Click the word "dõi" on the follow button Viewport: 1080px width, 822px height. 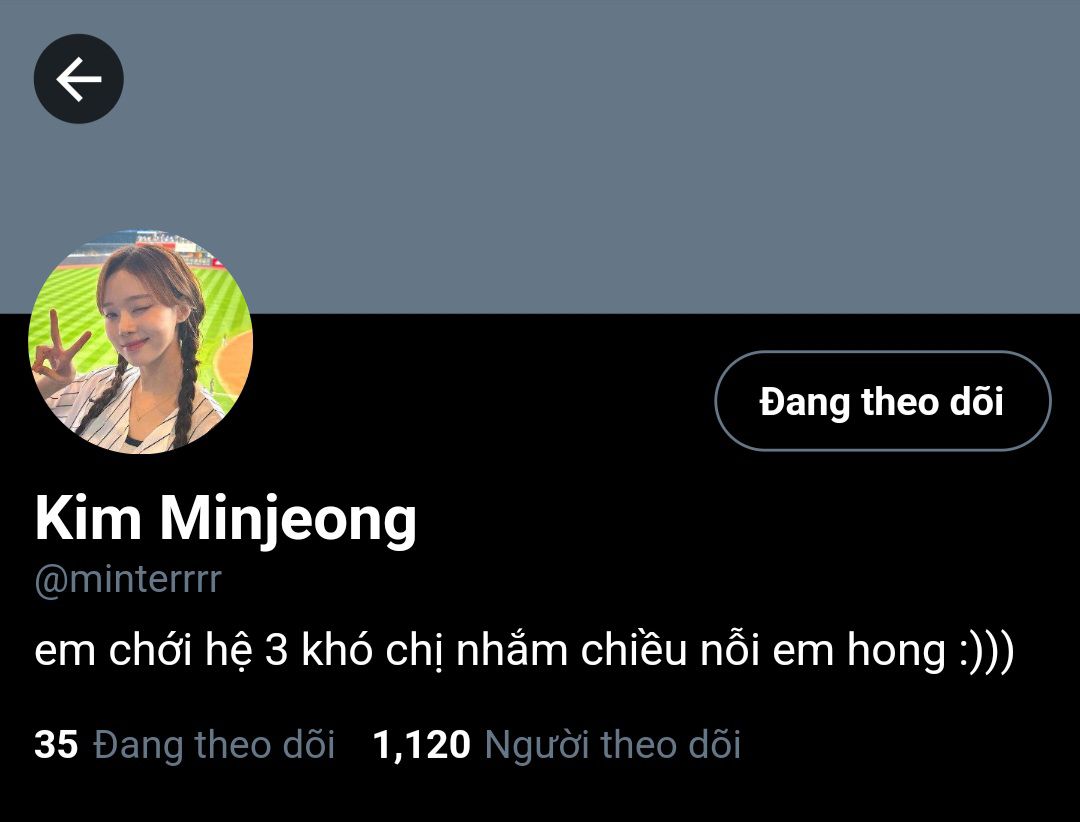[x=977, y=401]
